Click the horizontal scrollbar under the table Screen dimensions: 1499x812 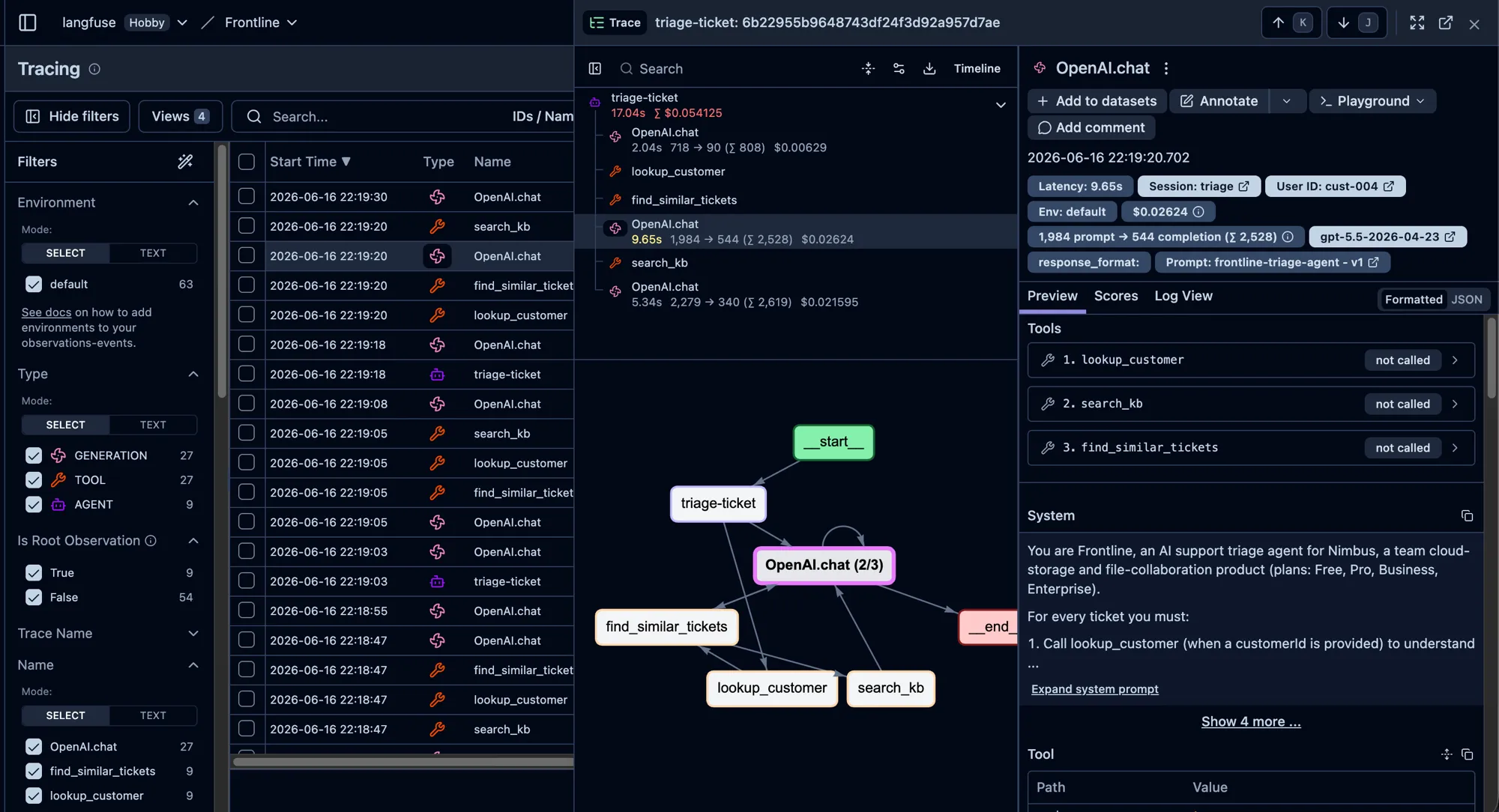tap(402, 762)
